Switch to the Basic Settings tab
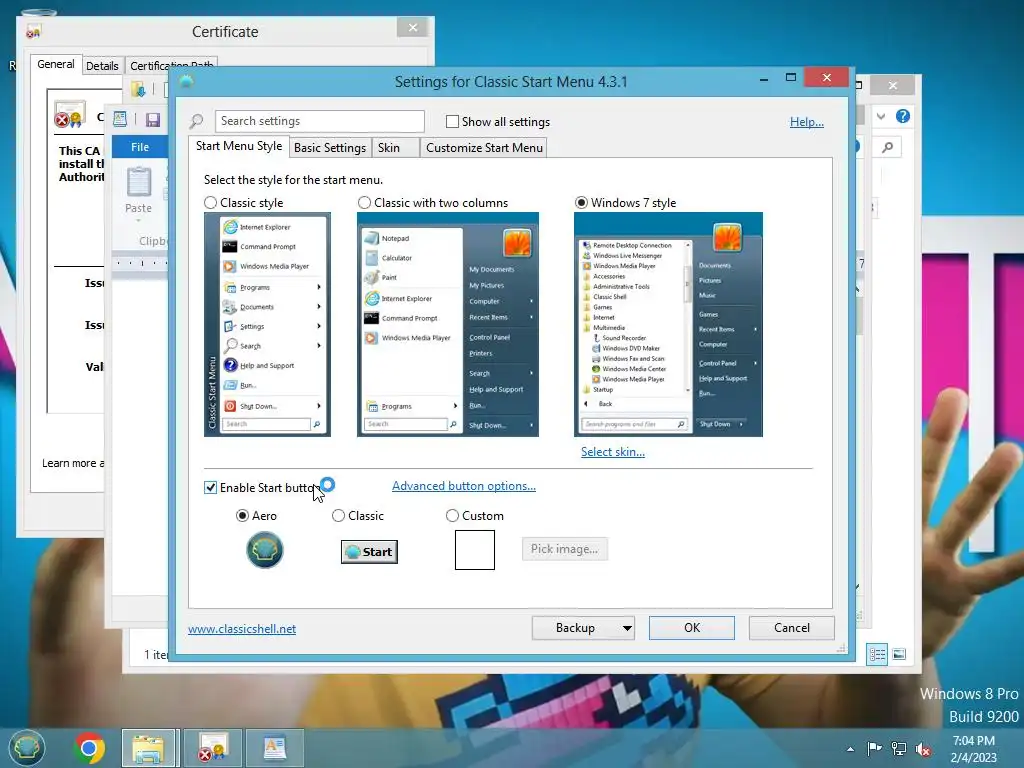The width and height of the screenshot is (1024, 768). (330, 148)
